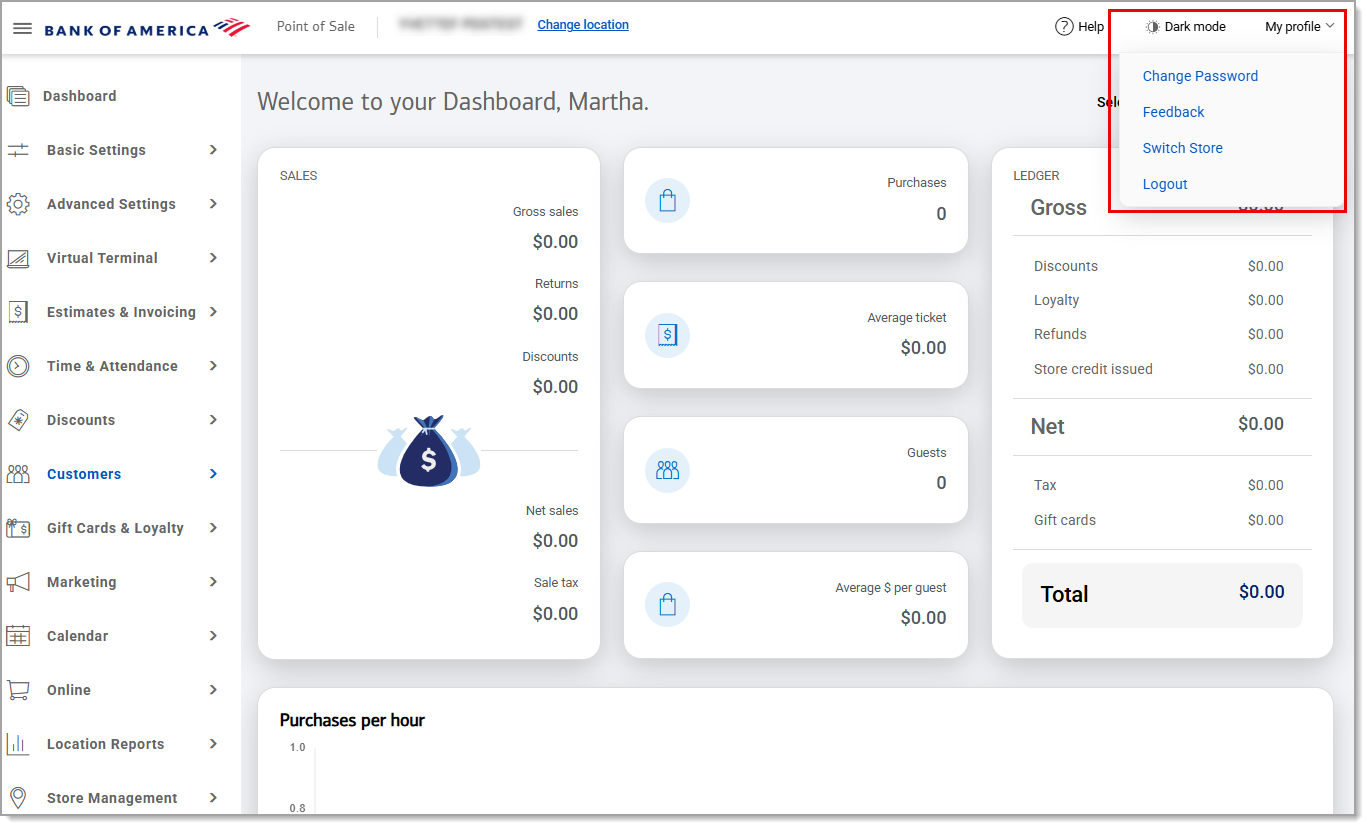1368x828 pixels.
Task: Click the Time & Attendance clock icon
Action: [18, 366]
